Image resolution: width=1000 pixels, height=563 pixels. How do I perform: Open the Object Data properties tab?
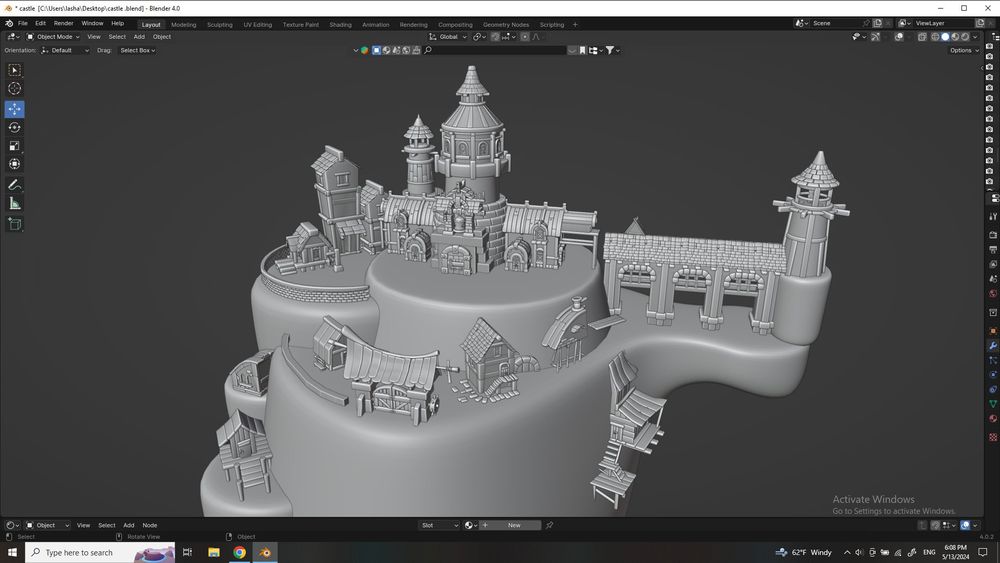click(x=993, y=404)
